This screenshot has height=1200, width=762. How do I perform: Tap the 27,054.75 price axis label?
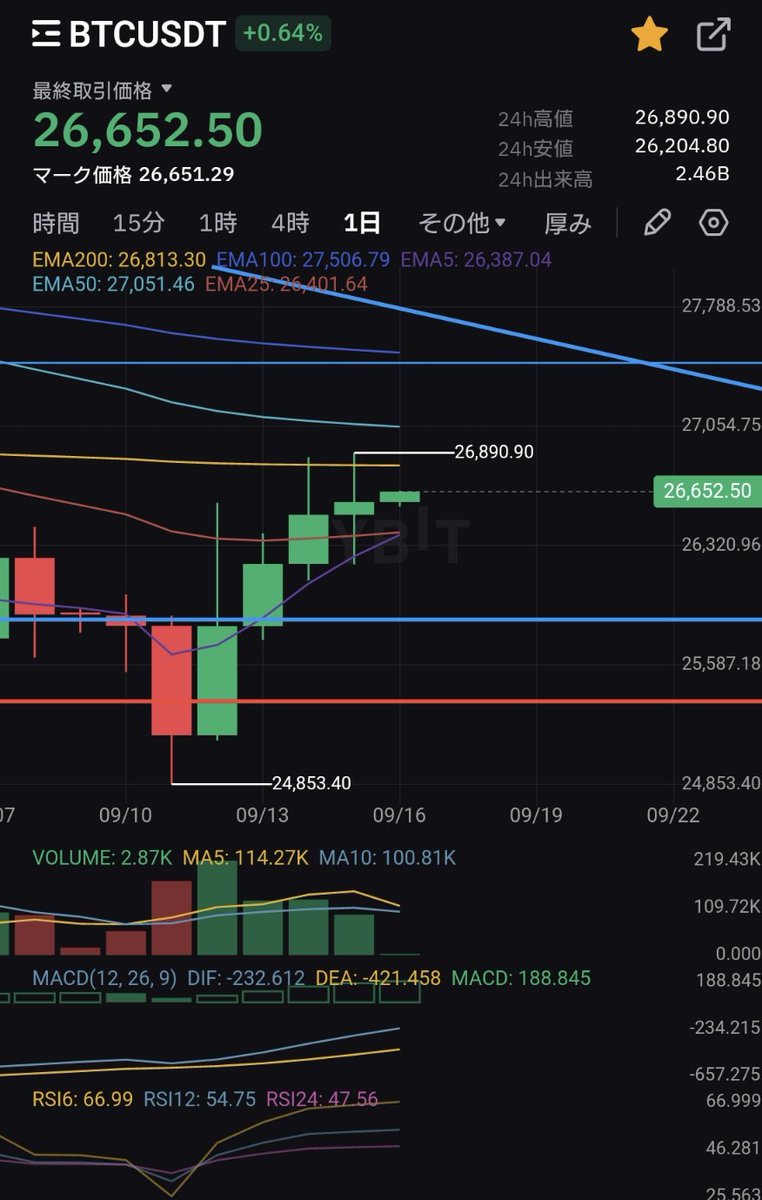click(x=721, y=424)
